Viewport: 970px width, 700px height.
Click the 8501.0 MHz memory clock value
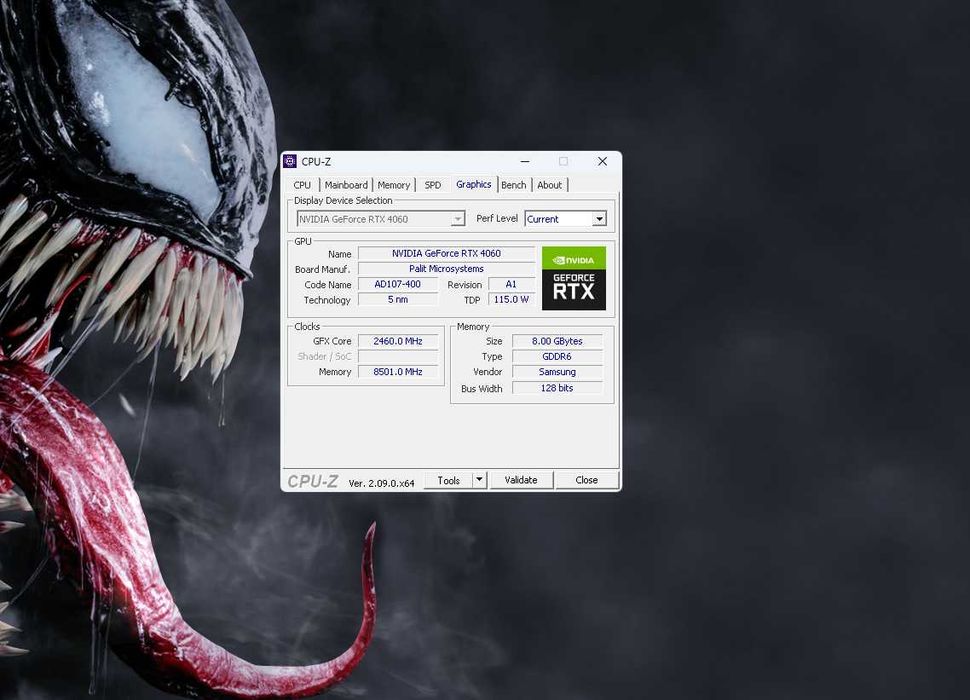coord(398,372)
